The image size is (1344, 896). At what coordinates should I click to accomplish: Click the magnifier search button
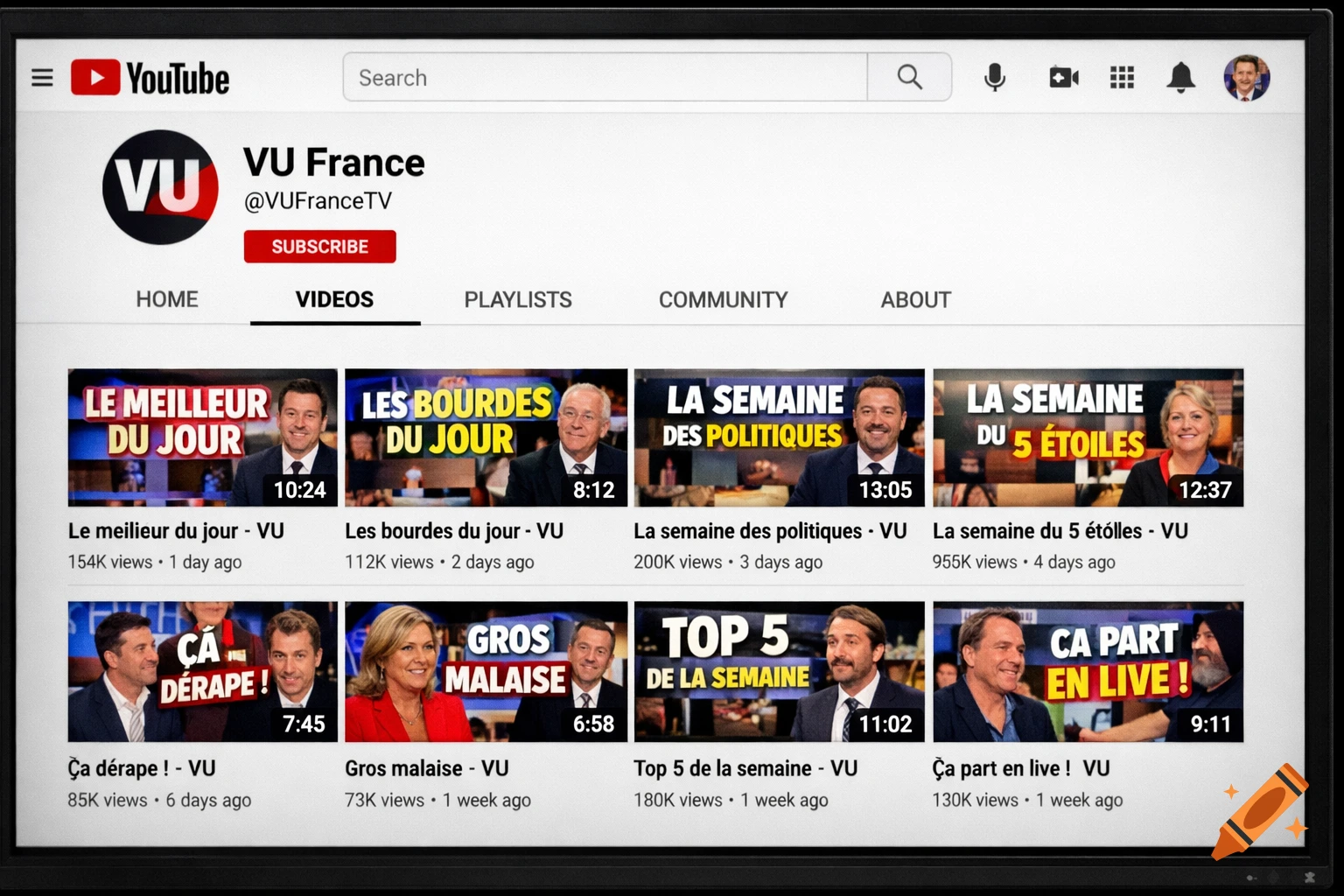pos(909,77)
